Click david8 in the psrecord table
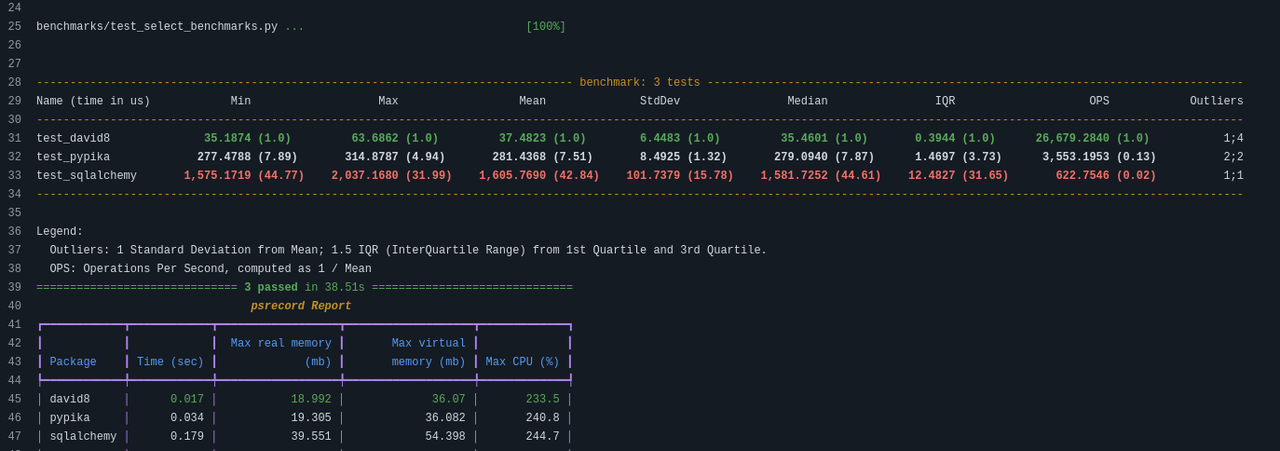The width and height of the screenshot is (1280, 451). (x=70, y=400)
